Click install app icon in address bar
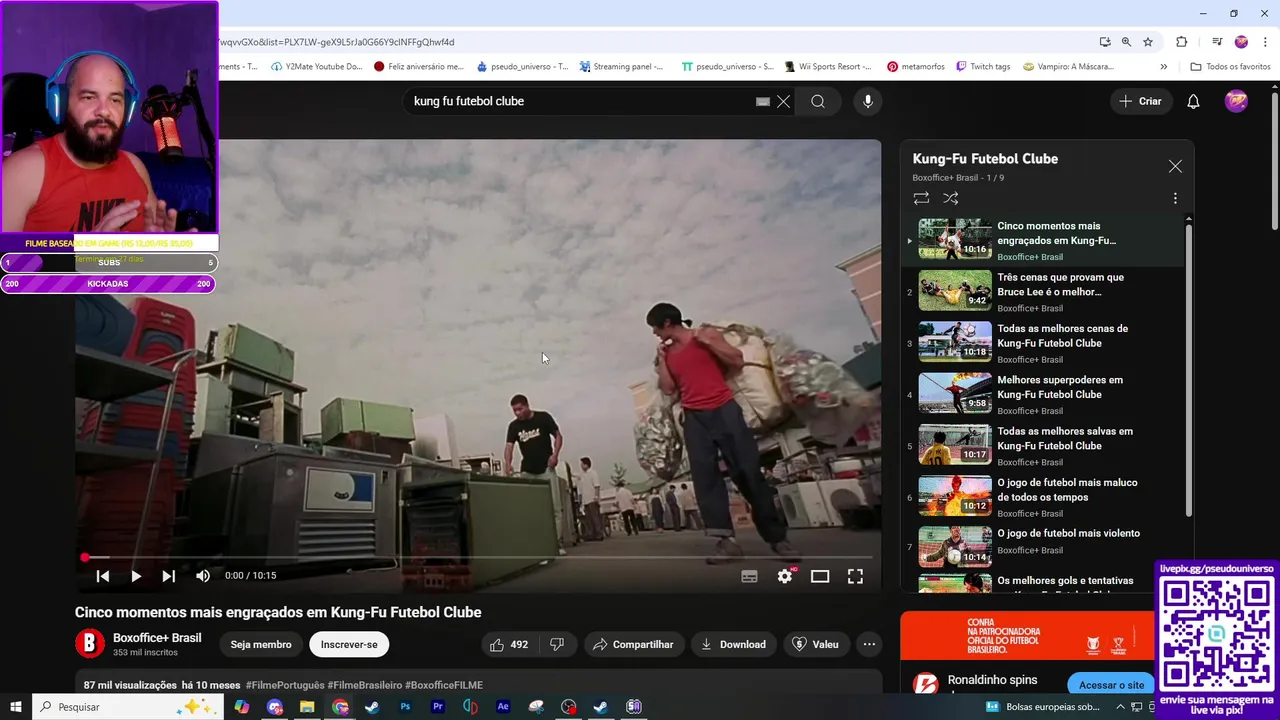This screenshot has height=720, width=1280. coord(1105,42)
